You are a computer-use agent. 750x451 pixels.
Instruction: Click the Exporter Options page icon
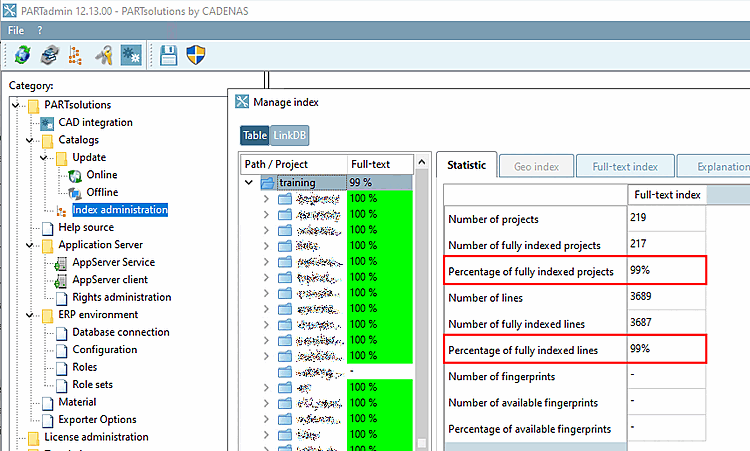(47, 421)
